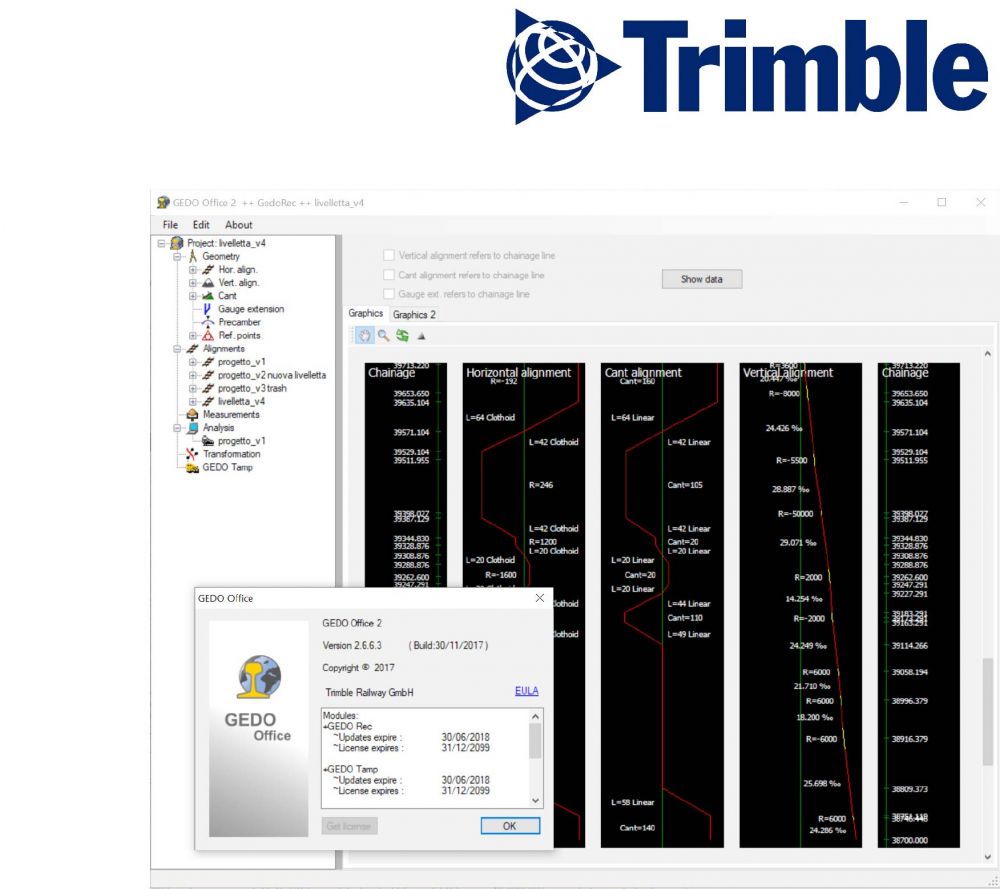
Task: Open the Measurements node icon
Action: click(192, 415)
